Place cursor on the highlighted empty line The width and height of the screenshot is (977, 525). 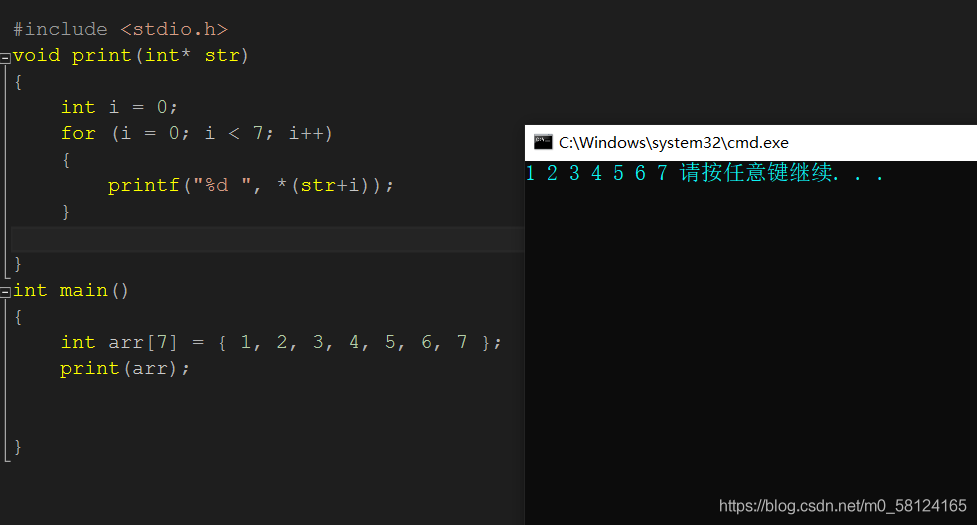[267, 239]
